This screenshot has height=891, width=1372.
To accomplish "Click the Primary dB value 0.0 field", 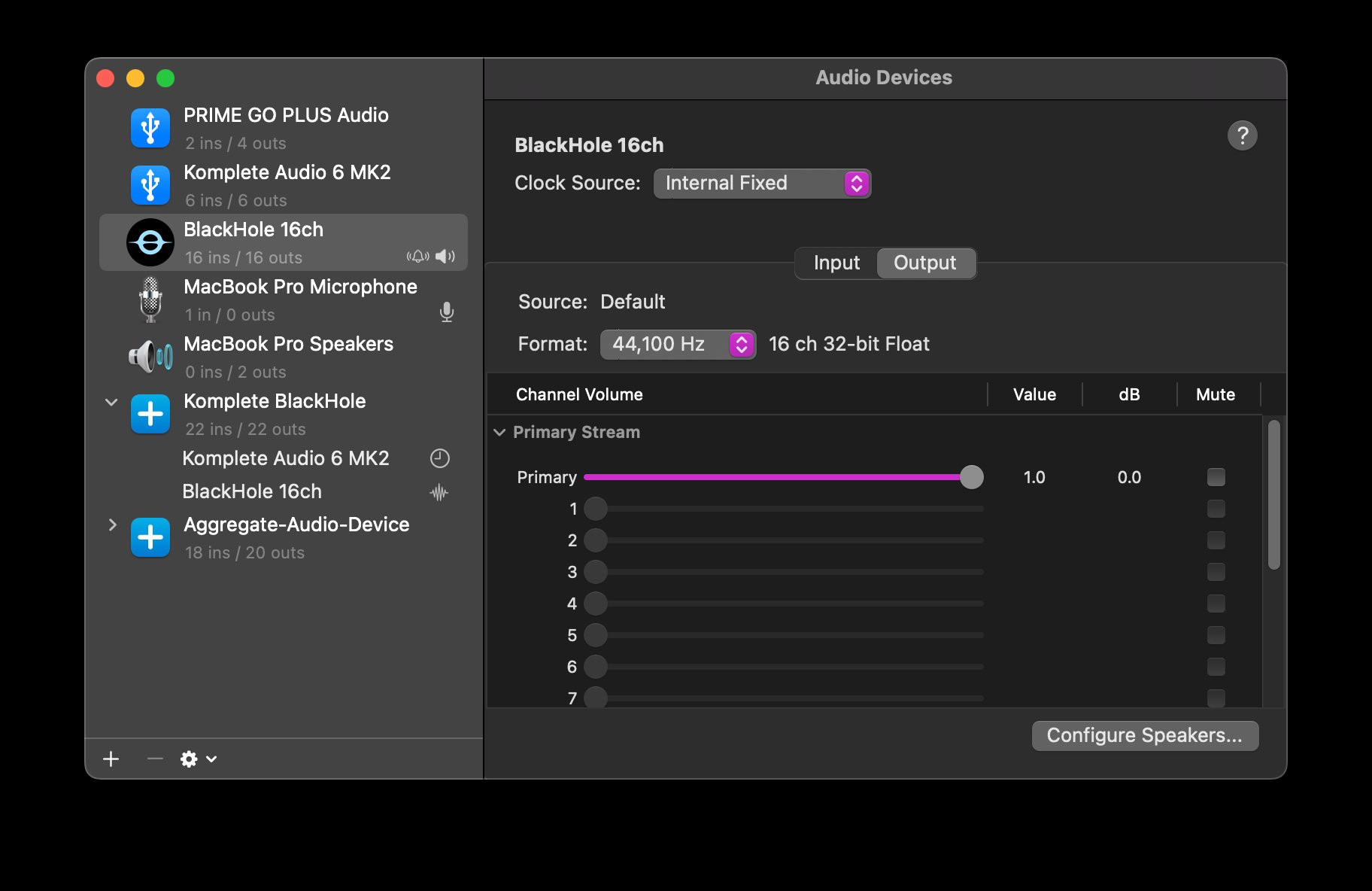I will 1129,477.
